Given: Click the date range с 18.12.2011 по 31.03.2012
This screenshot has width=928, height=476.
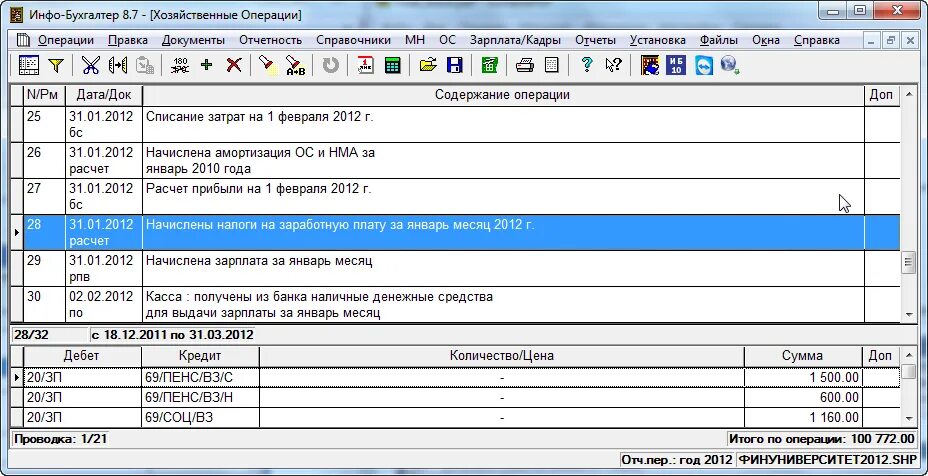Looking at the screenshot, I should [172, 335].
